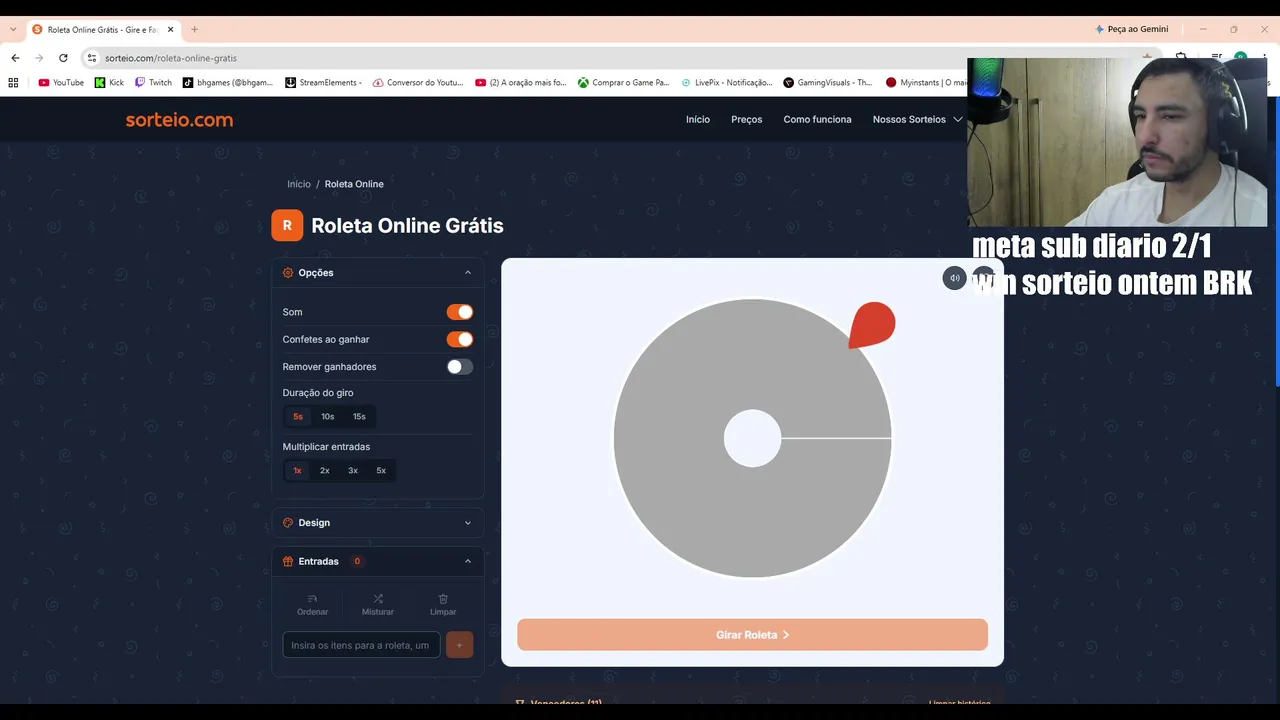Go back with the browser back arrow

15,58
